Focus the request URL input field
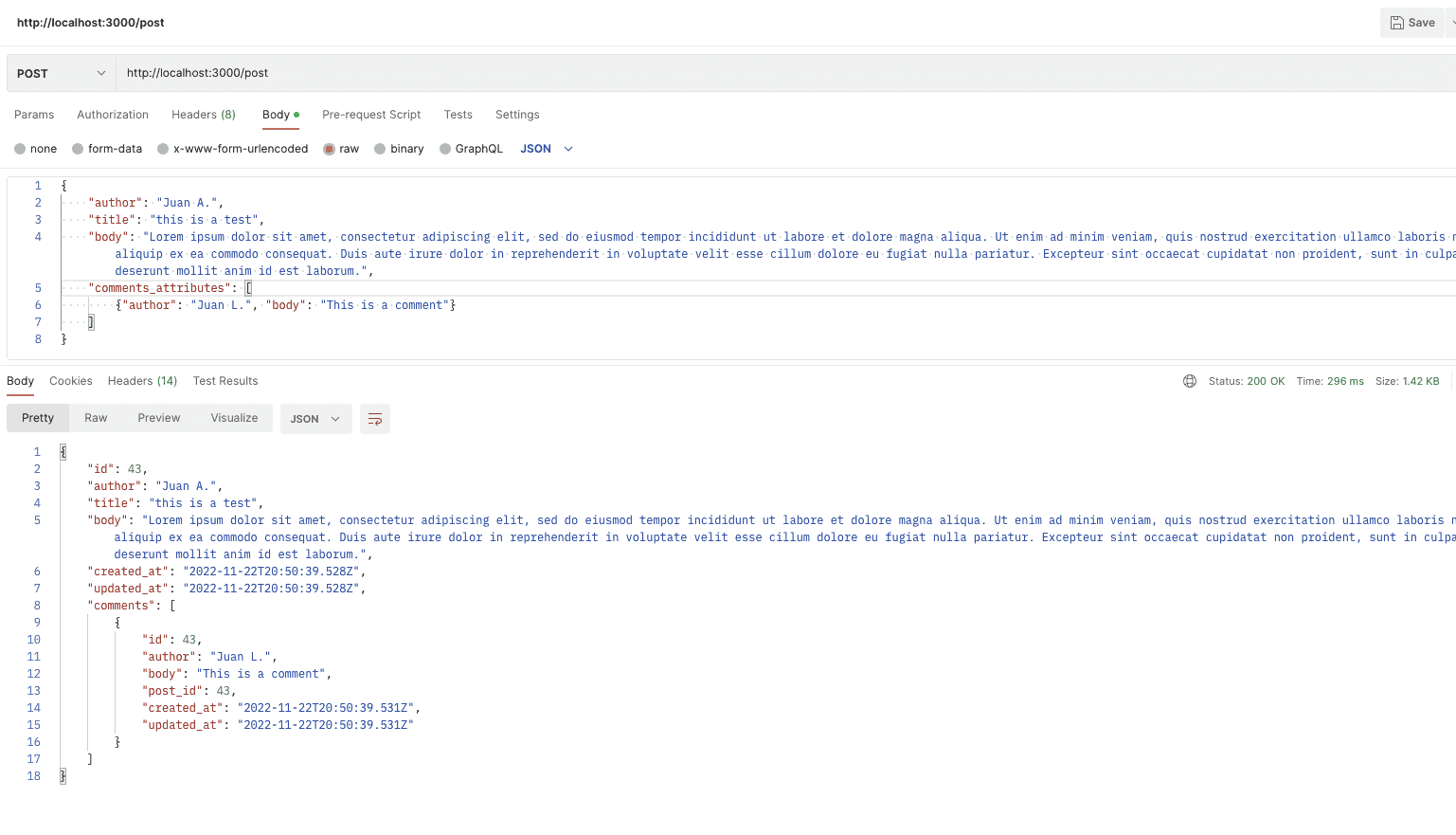Image resolution: width=1456 pixels, height=835 pixels. coord(785,73)
